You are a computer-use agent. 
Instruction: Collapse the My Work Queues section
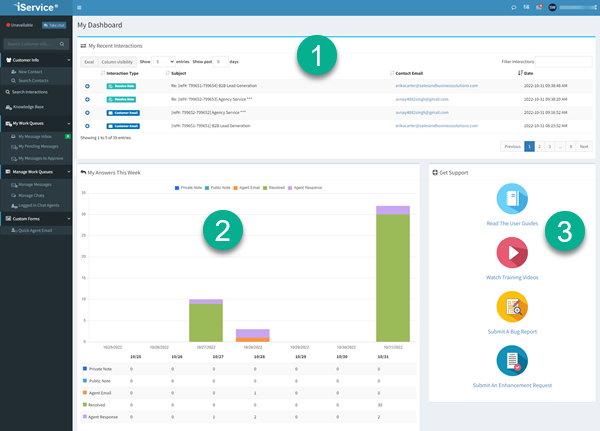pos(36,124)
